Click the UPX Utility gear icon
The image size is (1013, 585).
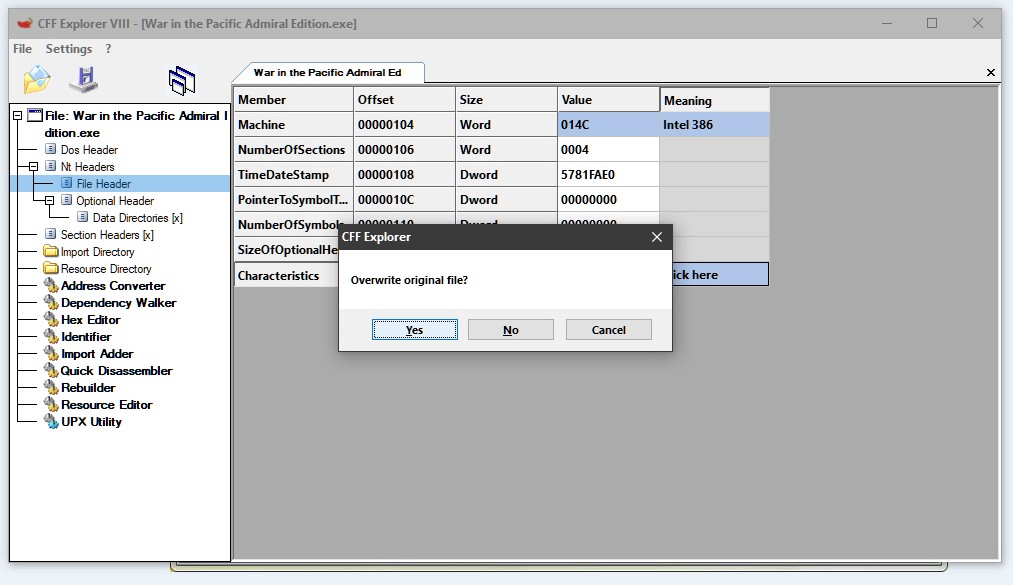point(51,421)
